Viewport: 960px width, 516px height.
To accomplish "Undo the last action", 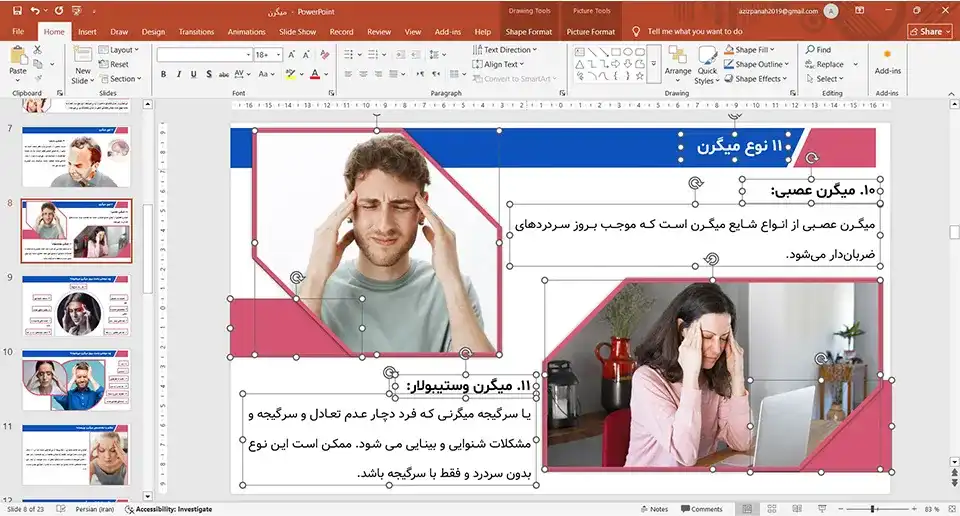I will tap(34, 10).
